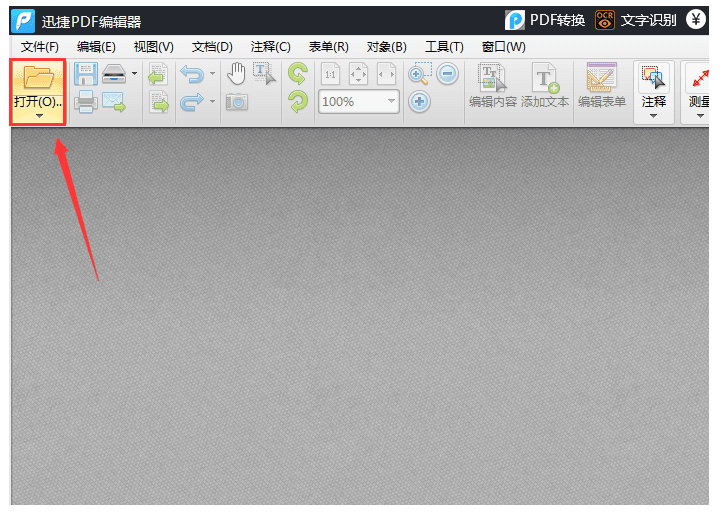725x518 pixels.
Task: Click the app logo in title bar
Action: [23, 21]
